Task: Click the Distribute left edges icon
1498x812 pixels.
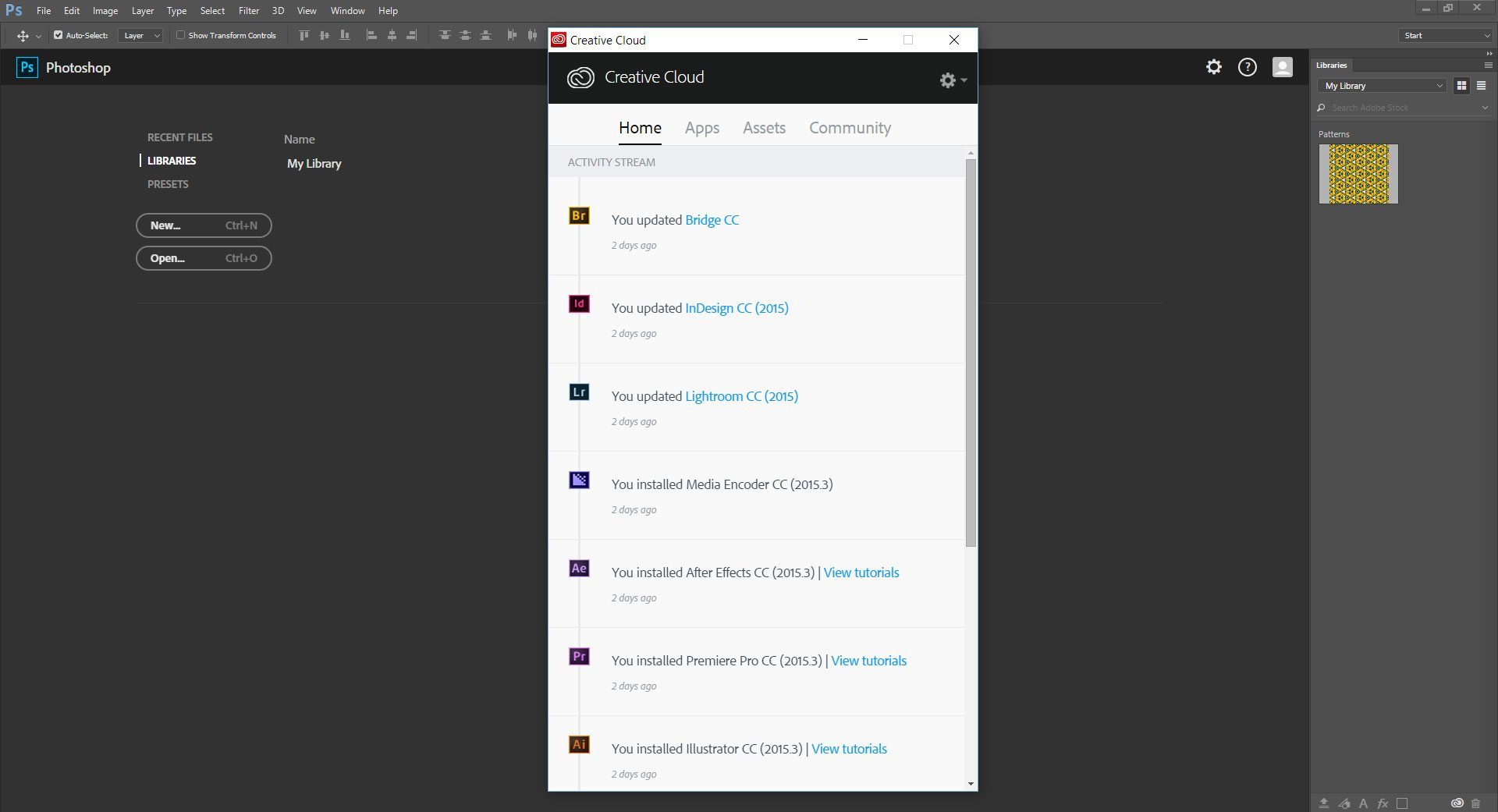Action: click(512, 35)
